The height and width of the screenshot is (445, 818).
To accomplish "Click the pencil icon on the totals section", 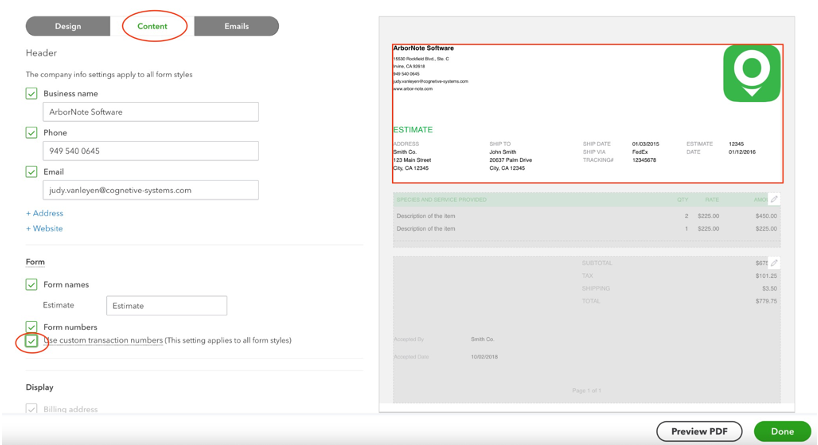I will [x=774, y=262].
